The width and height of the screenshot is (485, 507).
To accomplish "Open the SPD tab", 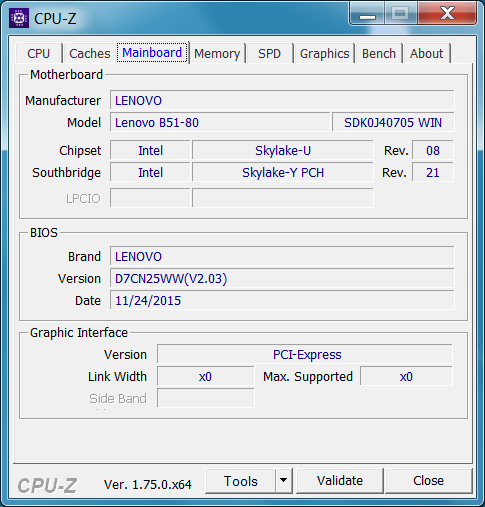I will pyautogui.click(x=269, y=53).
